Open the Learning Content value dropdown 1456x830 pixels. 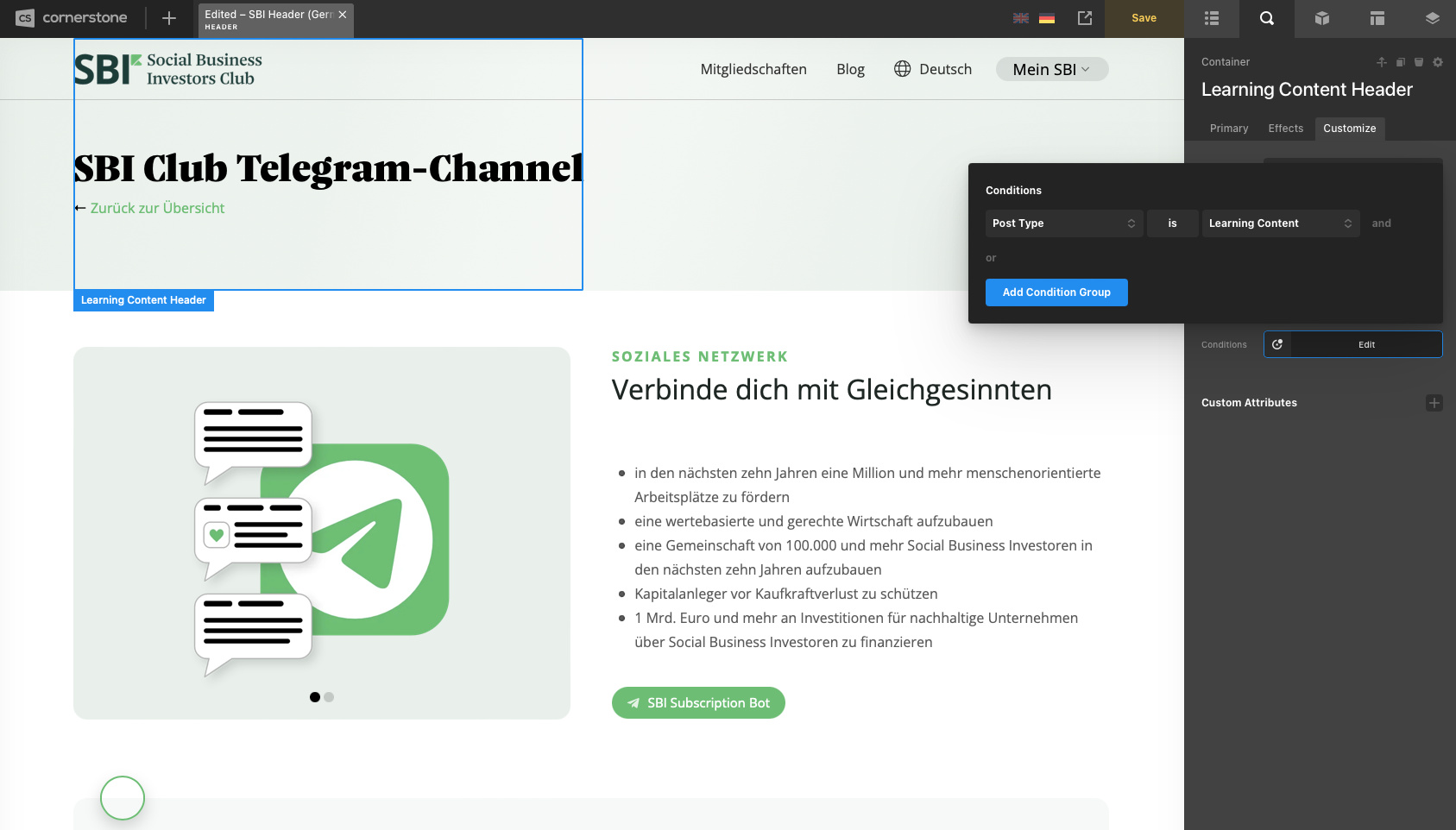(1280, 223)
